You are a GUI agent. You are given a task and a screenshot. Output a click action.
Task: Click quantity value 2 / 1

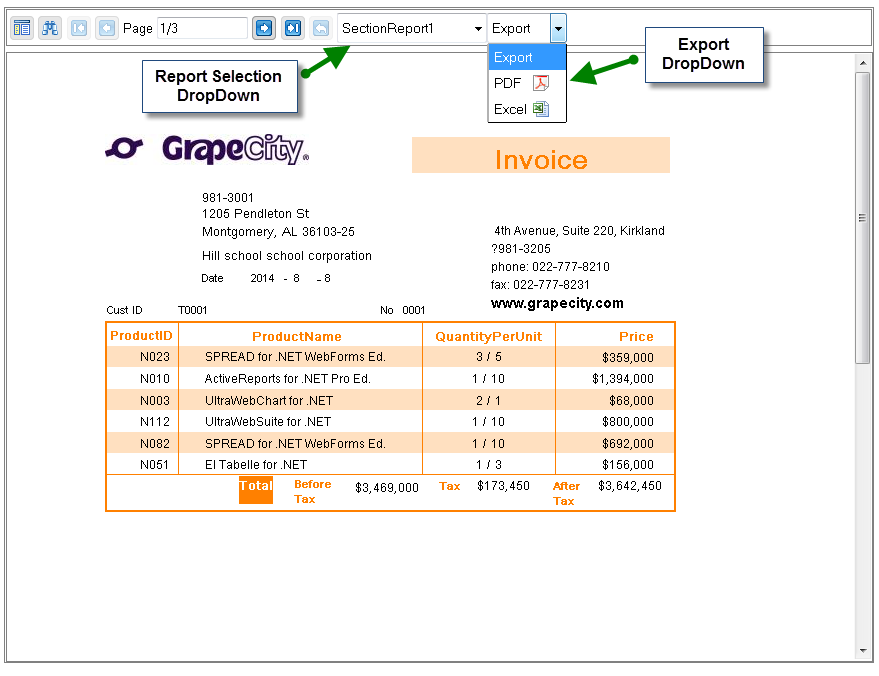click(488, 401)
